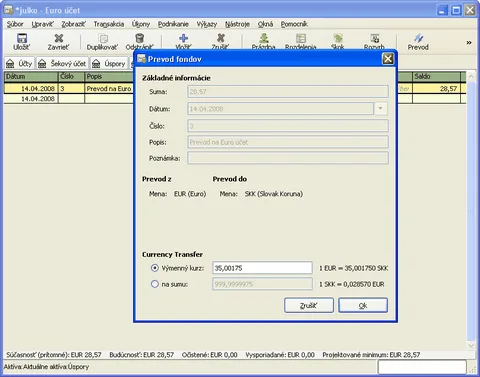Open the Úkony menu
This screenshot has width=480, height=377.
coord(141,24)
